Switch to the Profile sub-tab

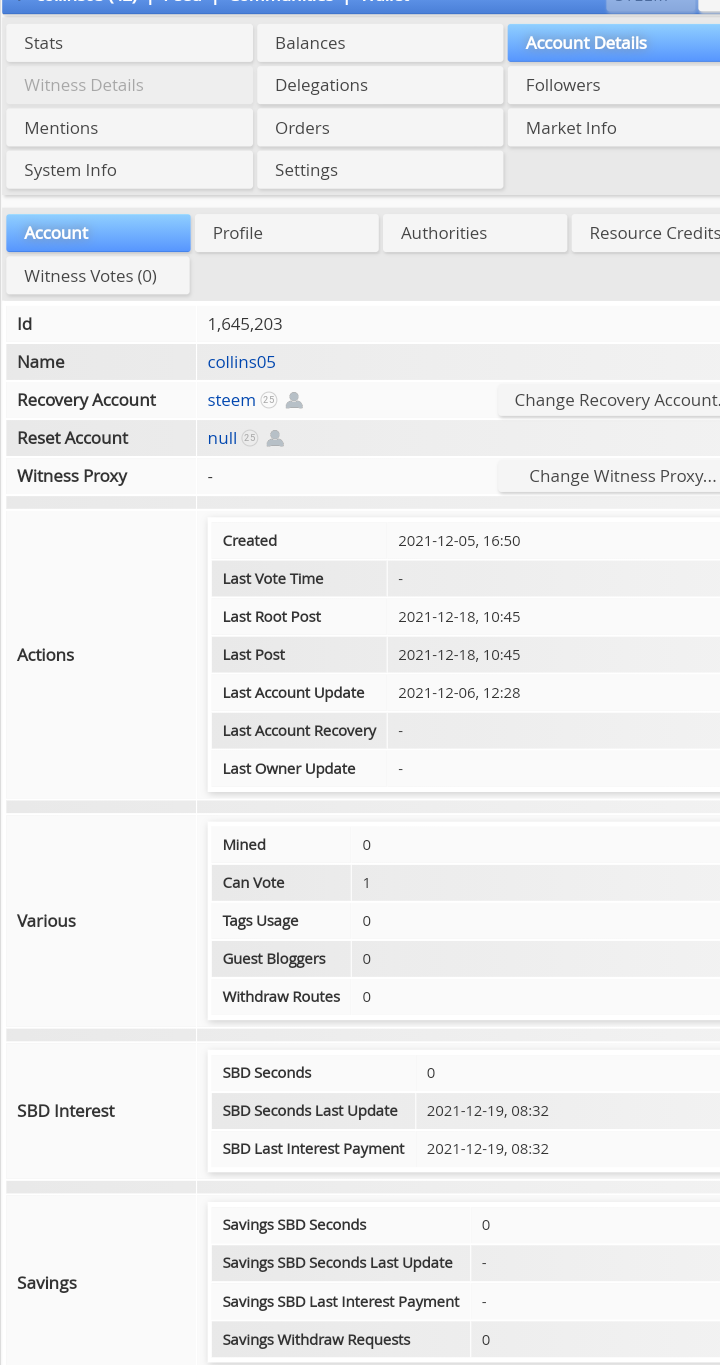coord(286,233)
